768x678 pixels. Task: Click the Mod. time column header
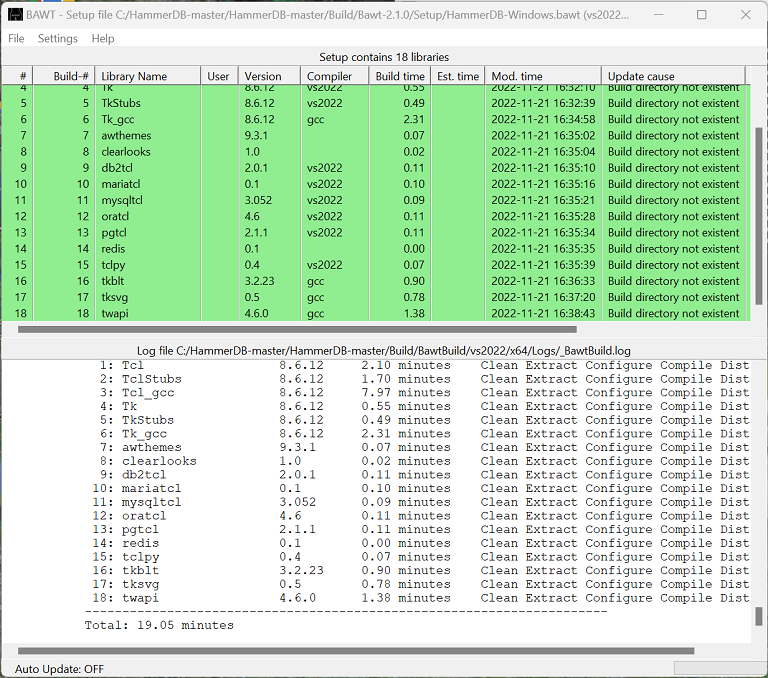click(x=517, y=76)
